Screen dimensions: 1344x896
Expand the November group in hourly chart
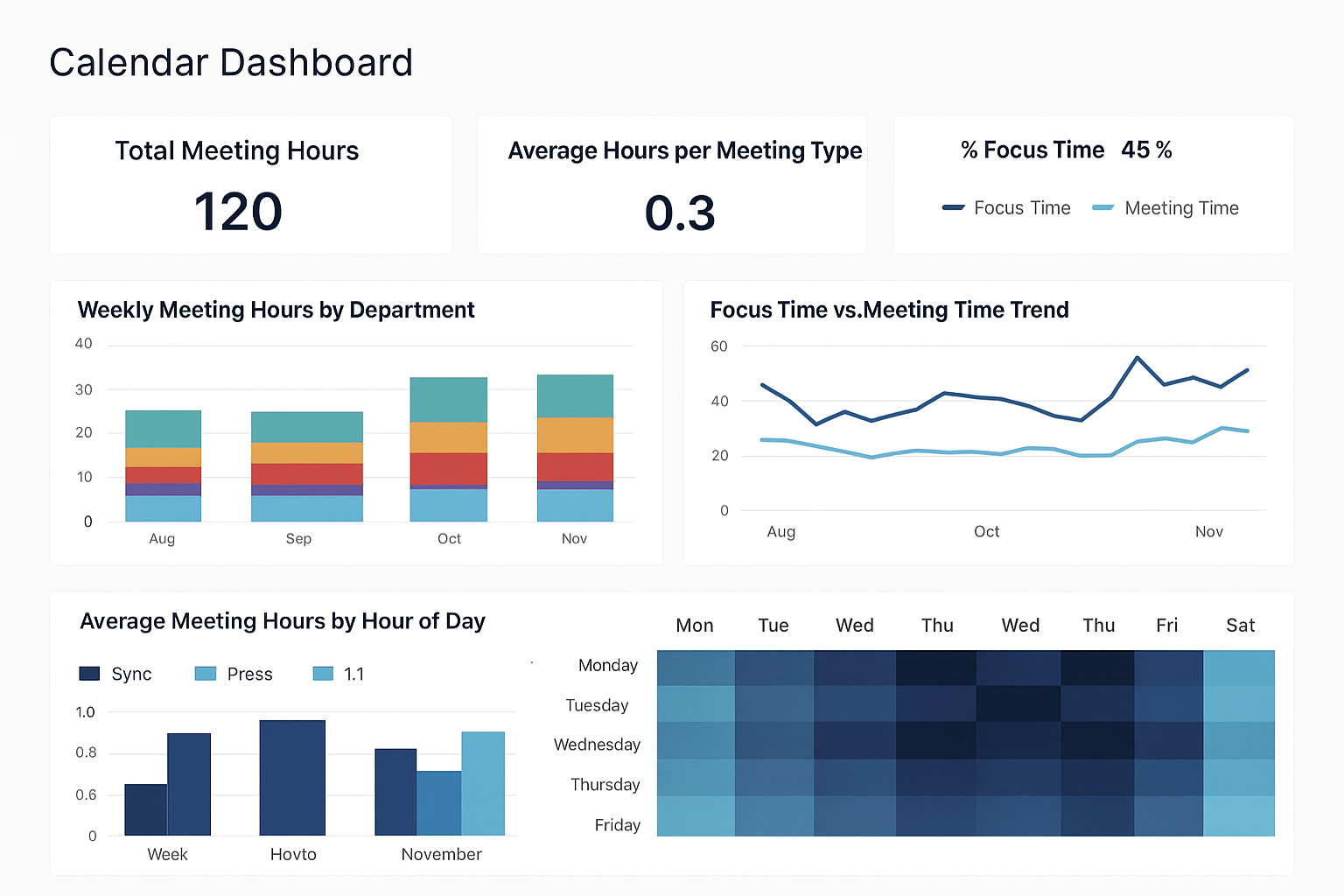tap(441, 854)
